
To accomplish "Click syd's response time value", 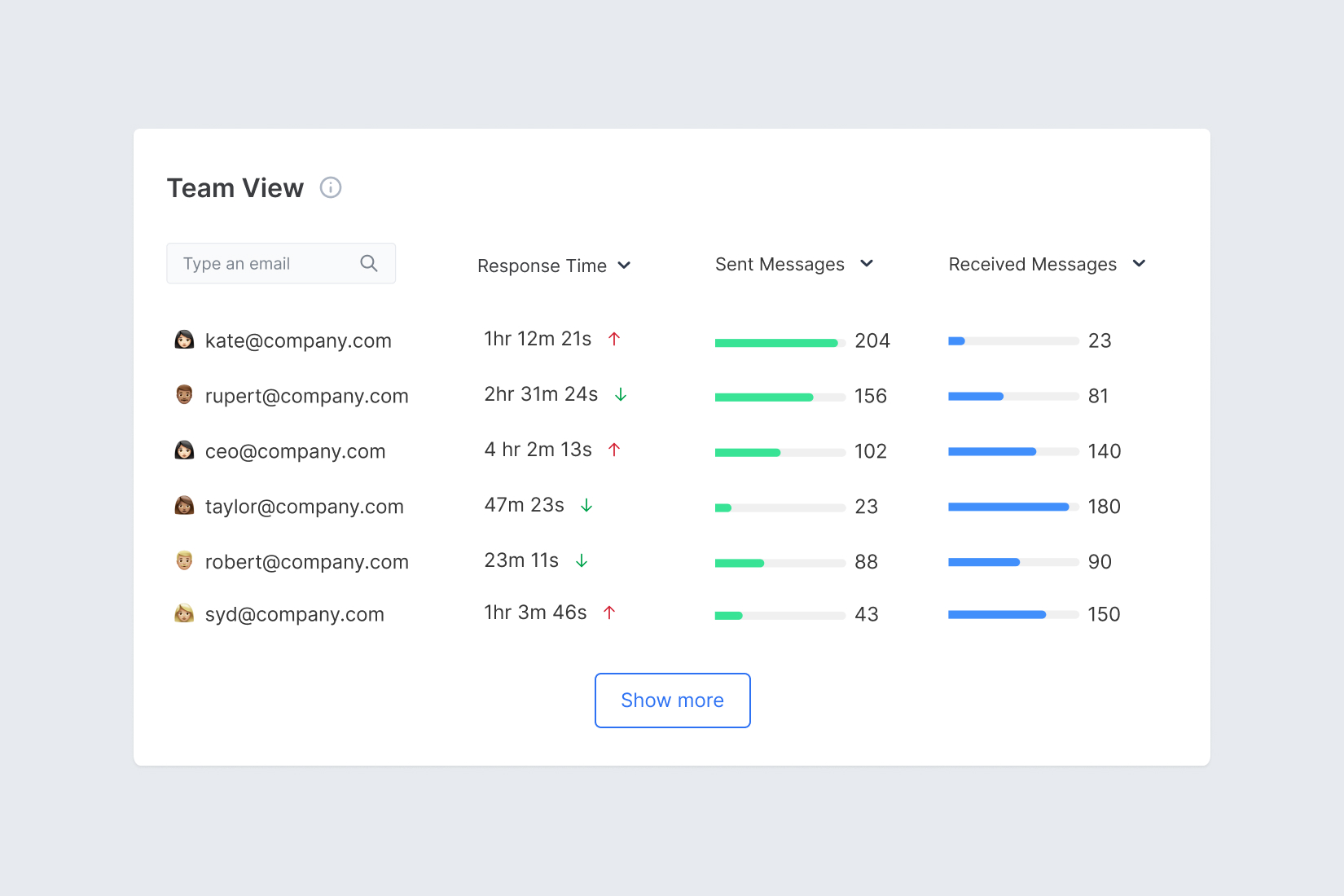I will 536,613.
